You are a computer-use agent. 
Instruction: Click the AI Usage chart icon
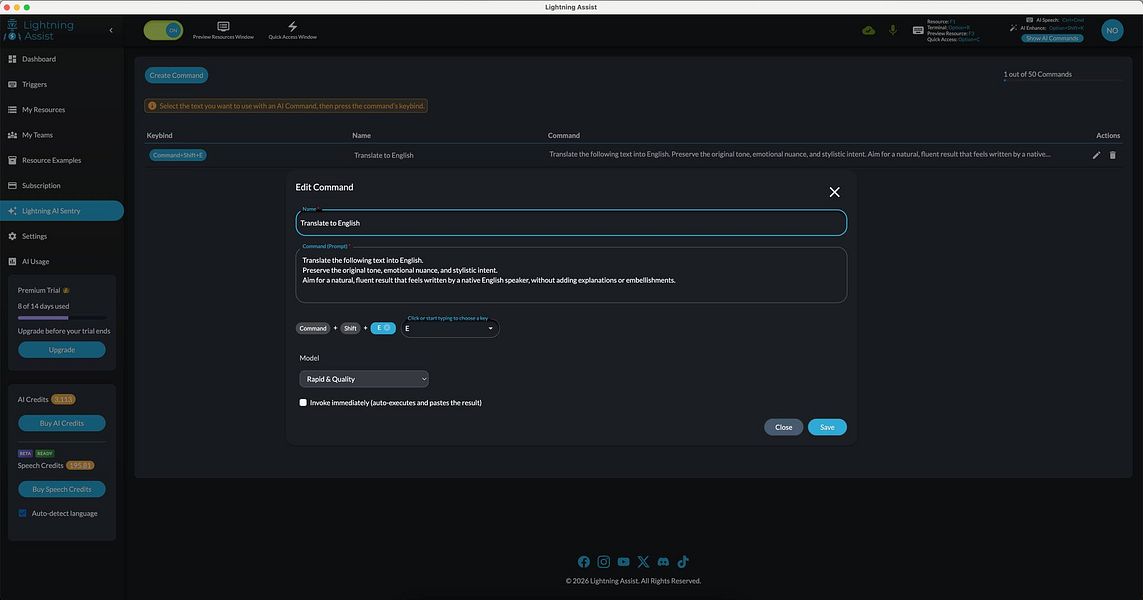[12, 262]
